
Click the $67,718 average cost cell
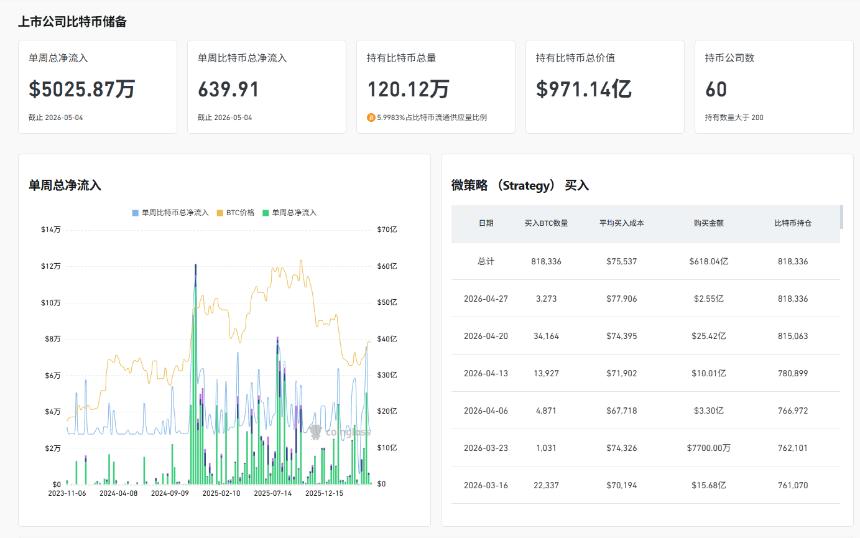pos(622,411)
